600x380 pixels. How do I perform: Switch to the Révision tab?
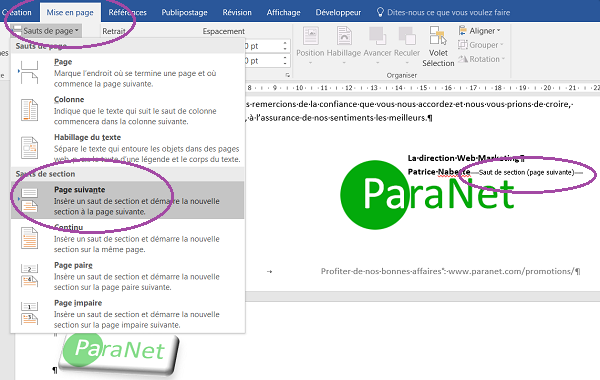(237, 12)
